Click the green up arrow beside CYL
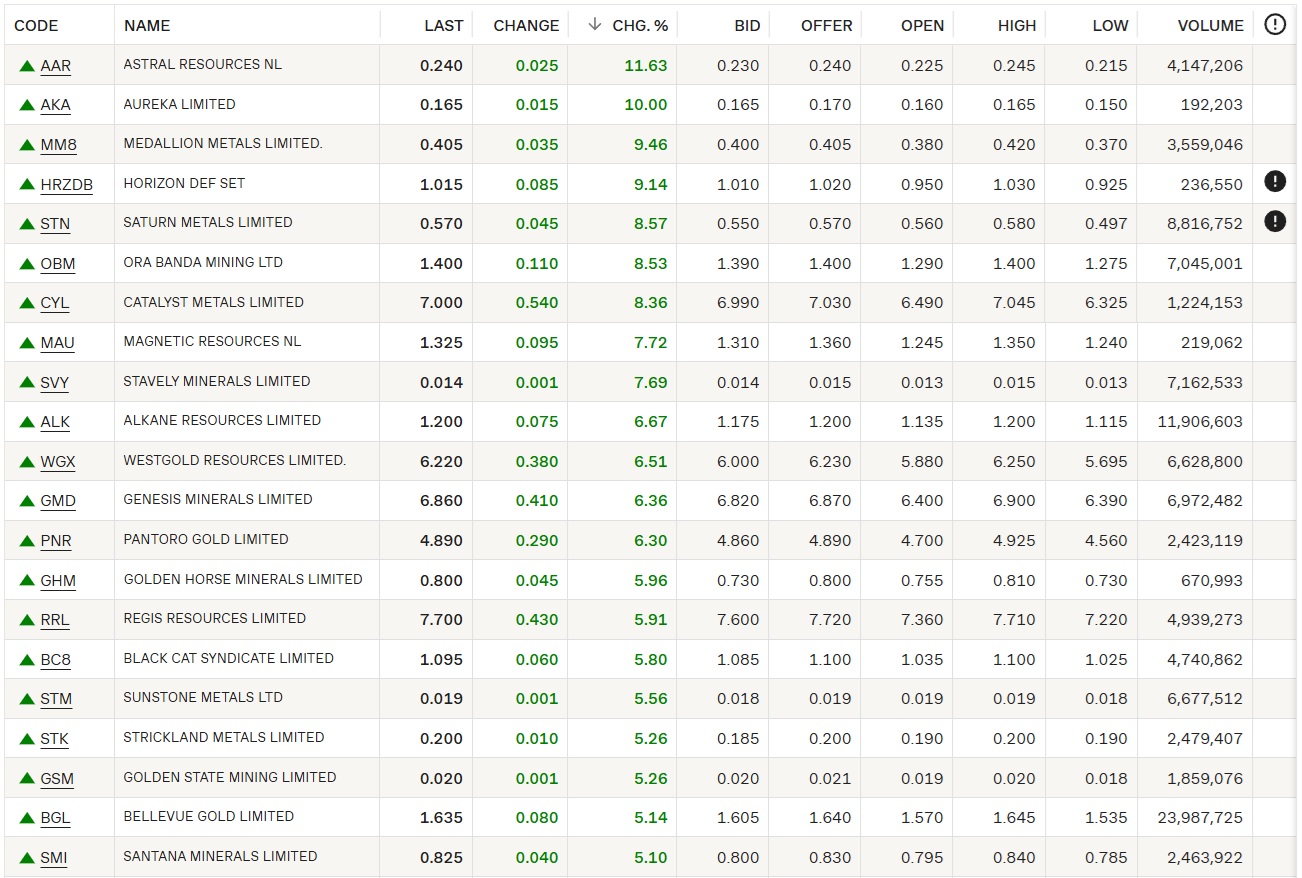This screenshot has width=1302, height=878. [x=27, y=303]
